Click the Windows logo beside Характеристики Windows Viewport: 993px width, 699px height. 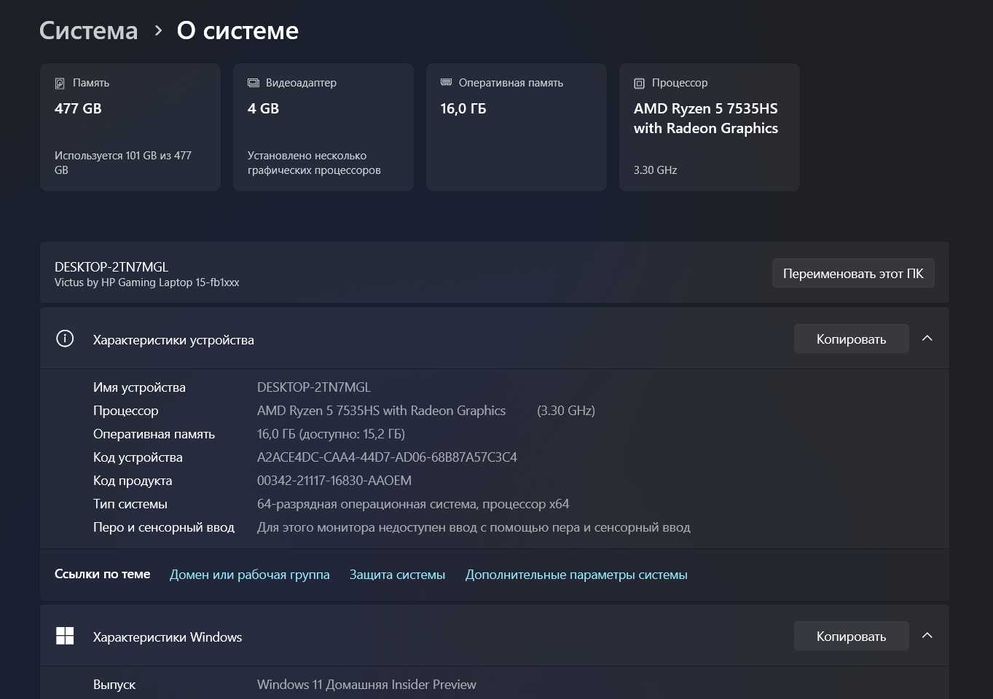point(65,636)
